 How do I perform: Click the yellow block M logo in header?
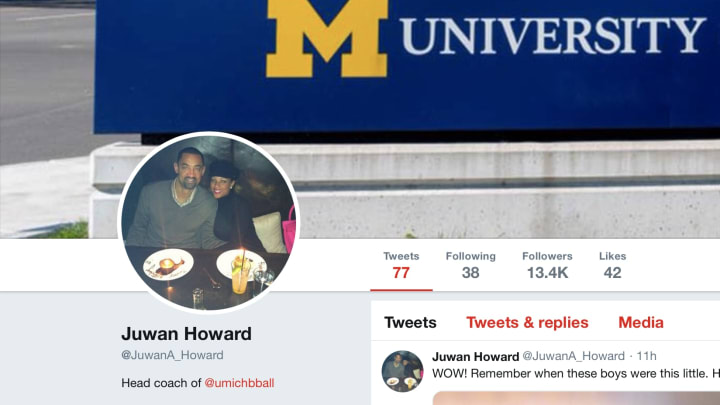(x=326, y=39)
